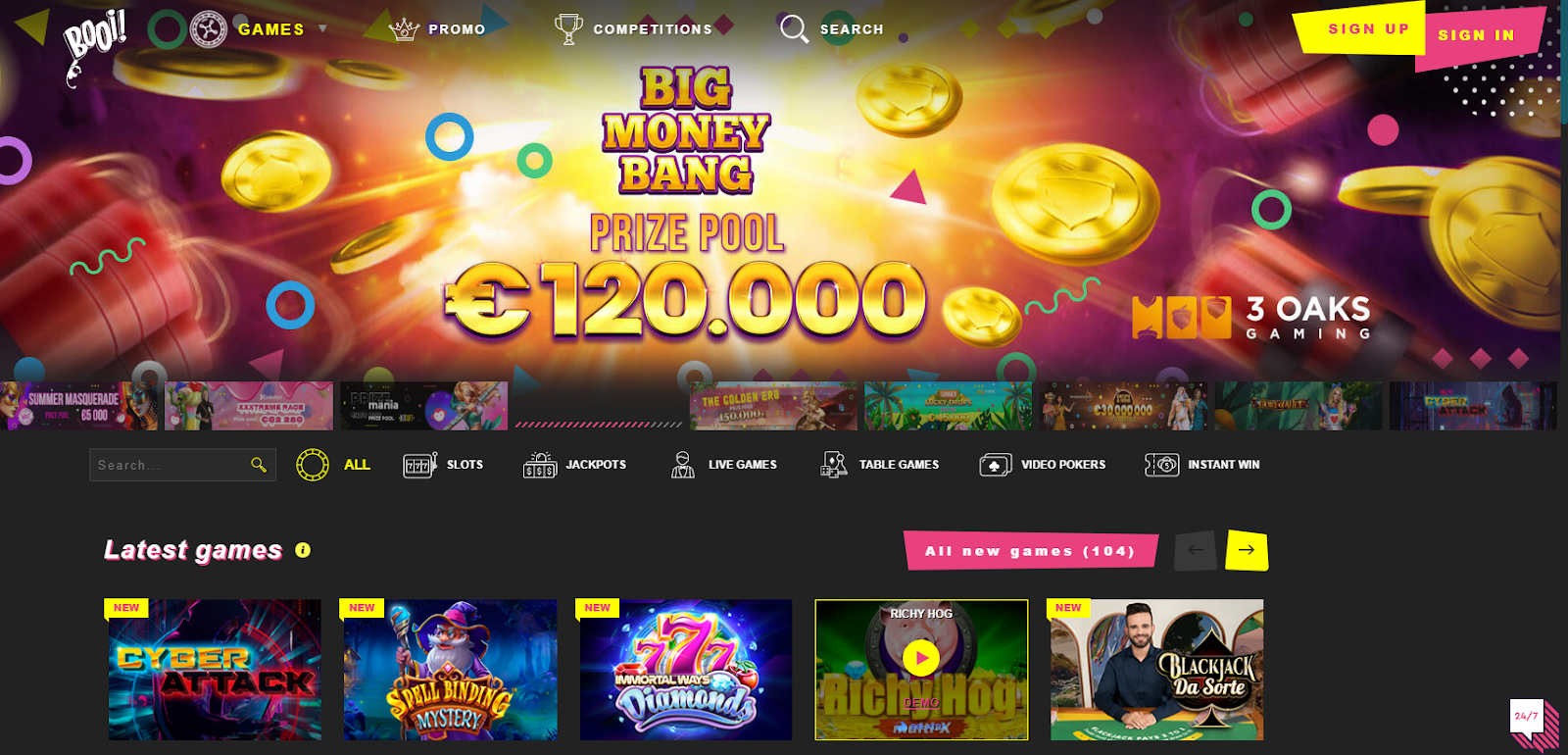Click the Sign Up button
Screen dimensions: 1568x755
coord(1368,29)
